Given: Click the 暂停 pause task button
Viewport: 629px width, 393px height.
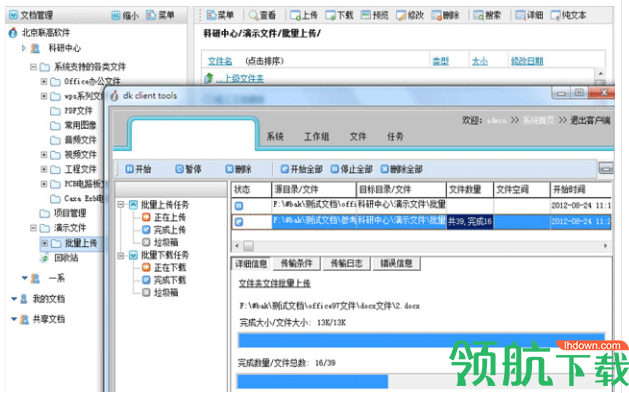Looking at the screenshot, I should click(188, 169).
